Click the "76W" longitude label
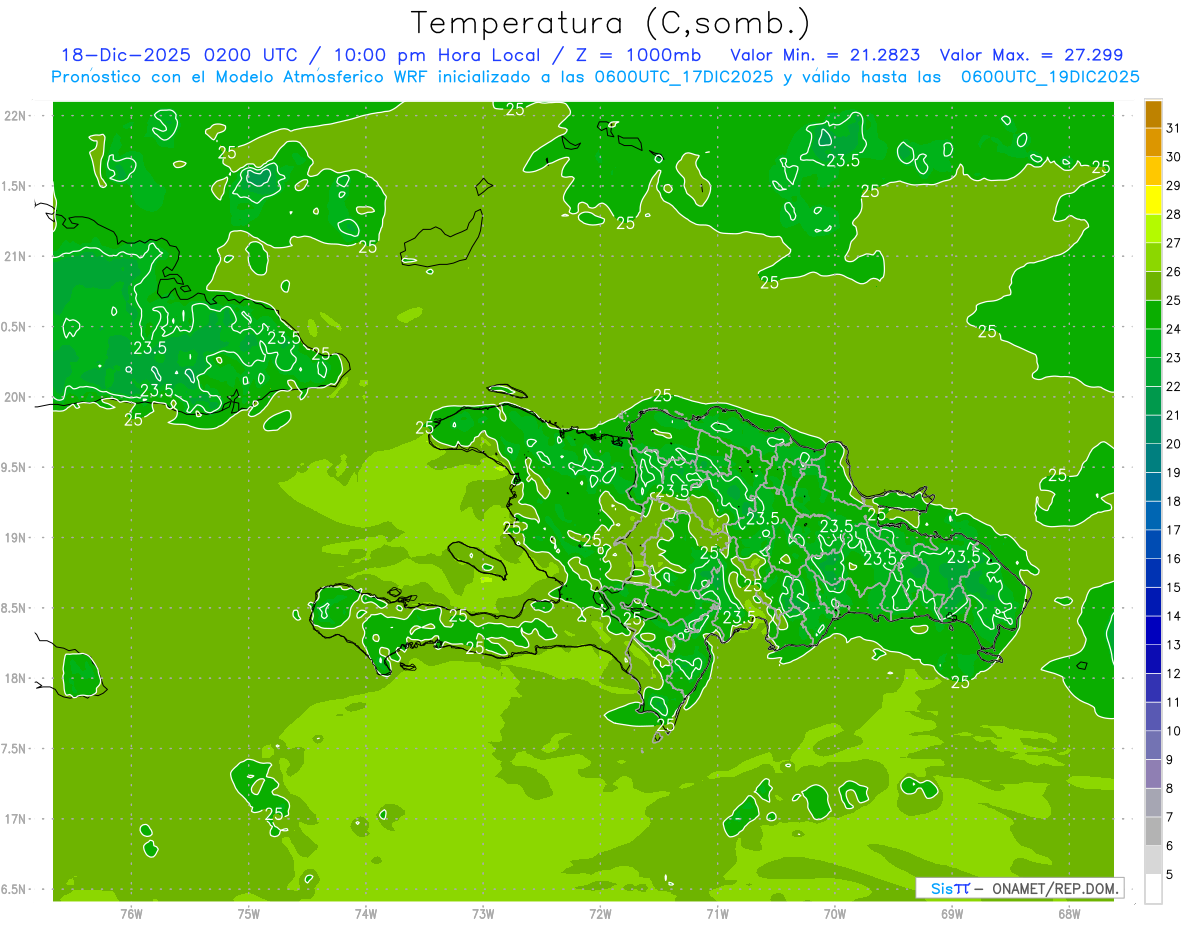Screen dimensions: 1200x927 pos(131,913)
